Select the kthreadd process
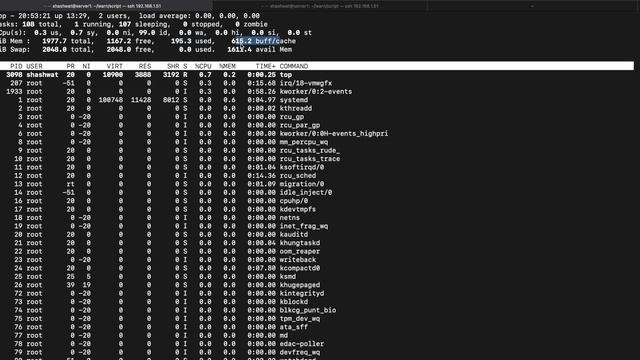 coord(296,109)
